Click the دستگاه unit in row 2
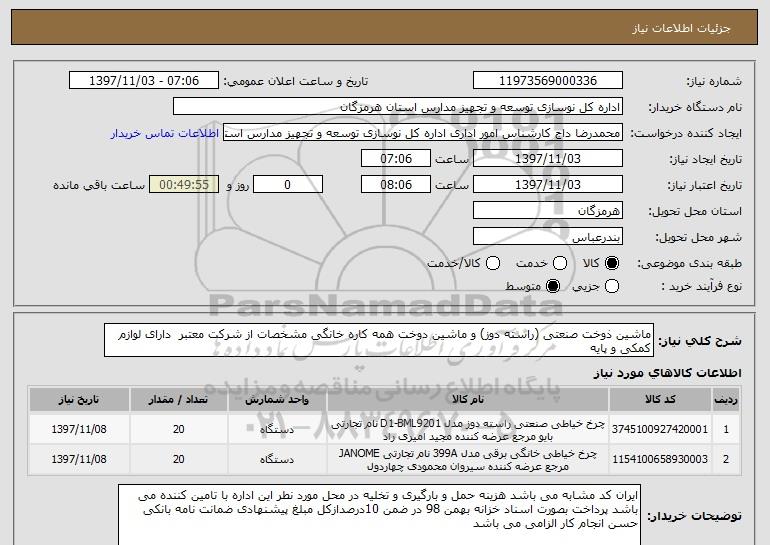The height and width of the screenshot is (545, 770). [277, 460]
